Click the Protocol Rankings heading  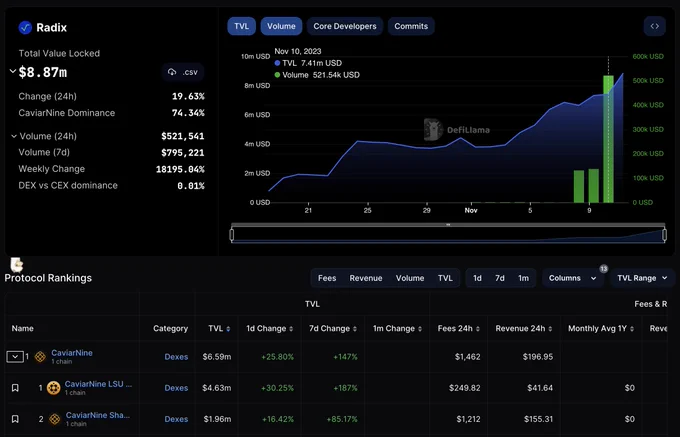[48, 278]
